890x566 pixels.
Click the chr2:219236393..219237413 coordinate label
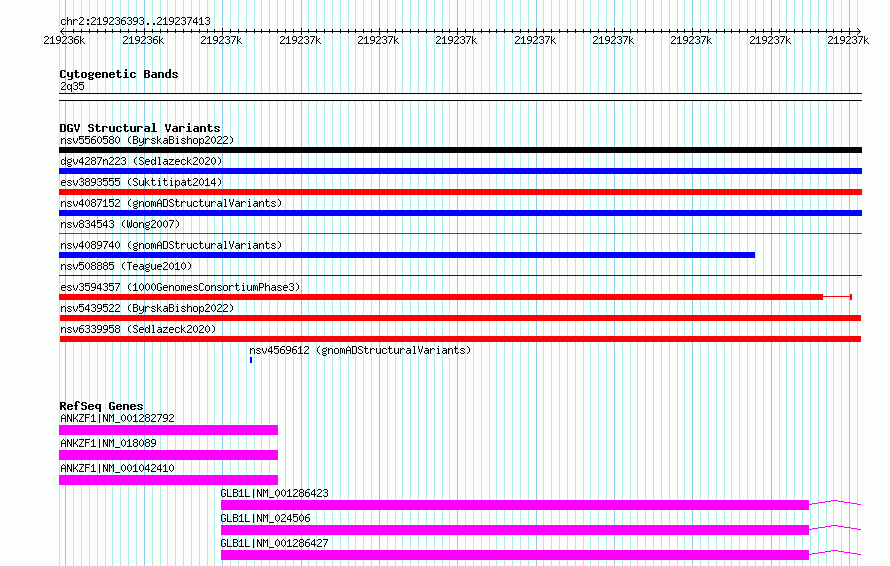(135, 22)
